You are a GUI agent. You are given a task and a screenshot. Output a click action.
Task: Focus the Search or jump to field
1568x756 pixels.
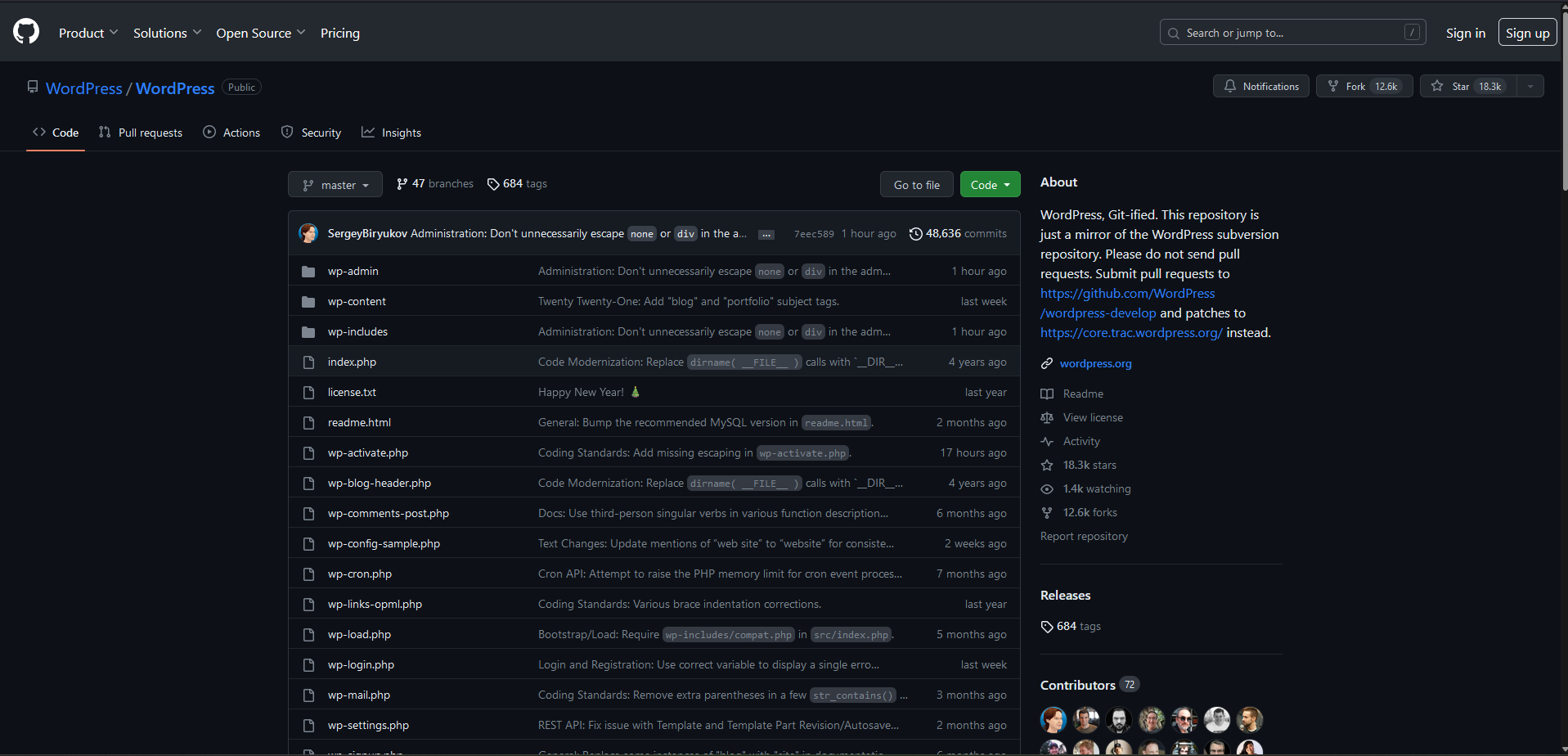pos(1293,33)
